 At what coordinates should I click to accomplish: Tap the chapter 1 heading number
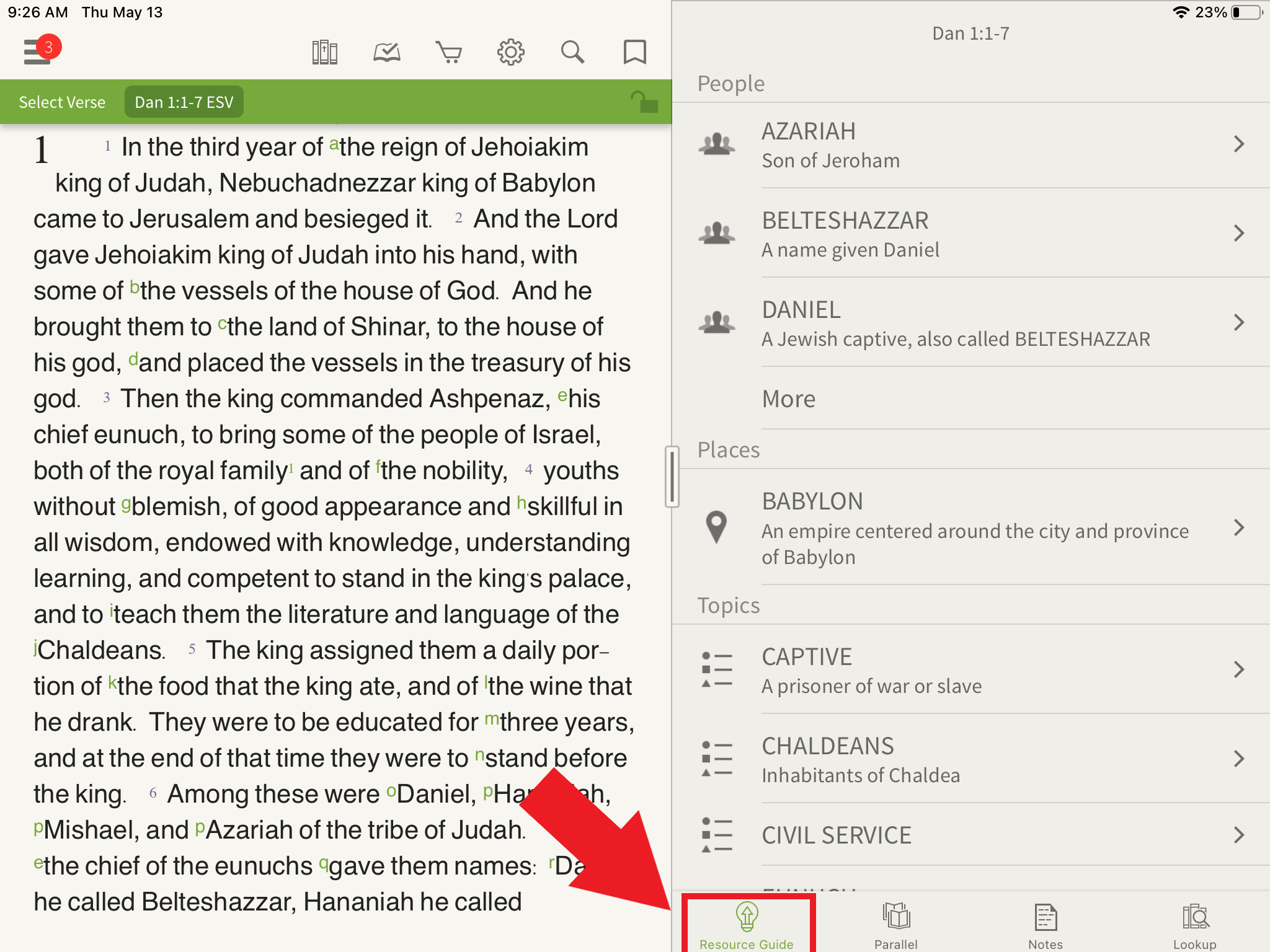coord(41,150)
